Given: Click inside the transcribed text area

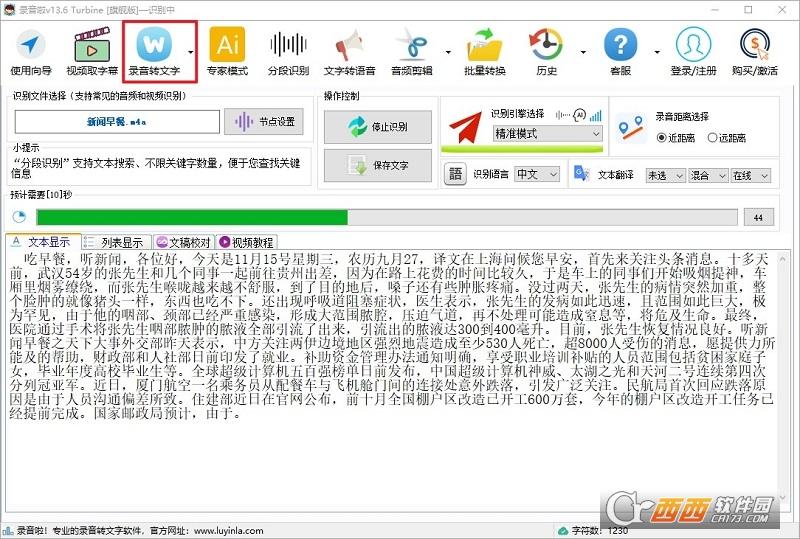Looking at the screenshot, I should pos(392,380).
